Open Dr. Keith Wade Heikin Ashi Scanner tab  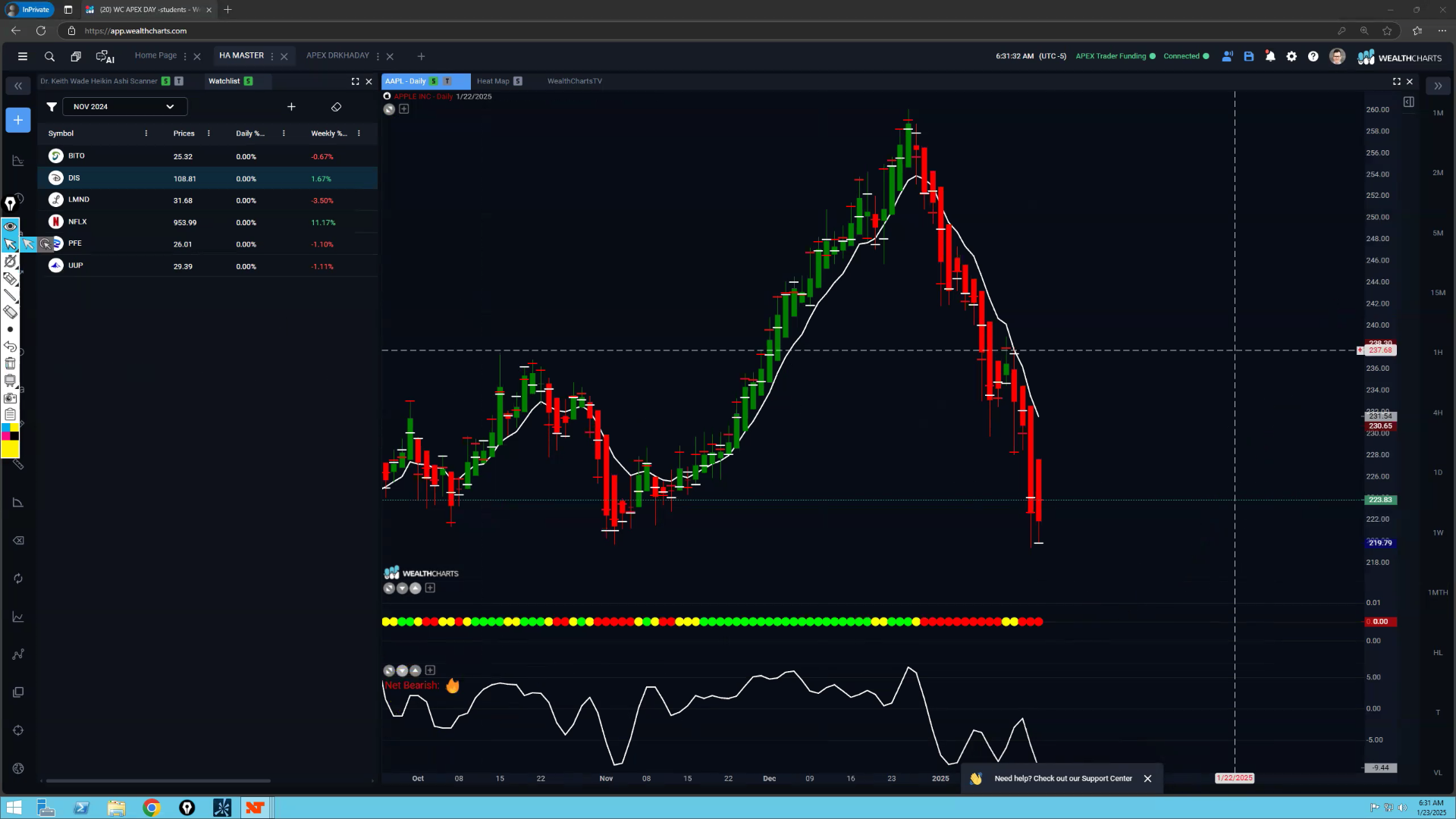(99, 81)
